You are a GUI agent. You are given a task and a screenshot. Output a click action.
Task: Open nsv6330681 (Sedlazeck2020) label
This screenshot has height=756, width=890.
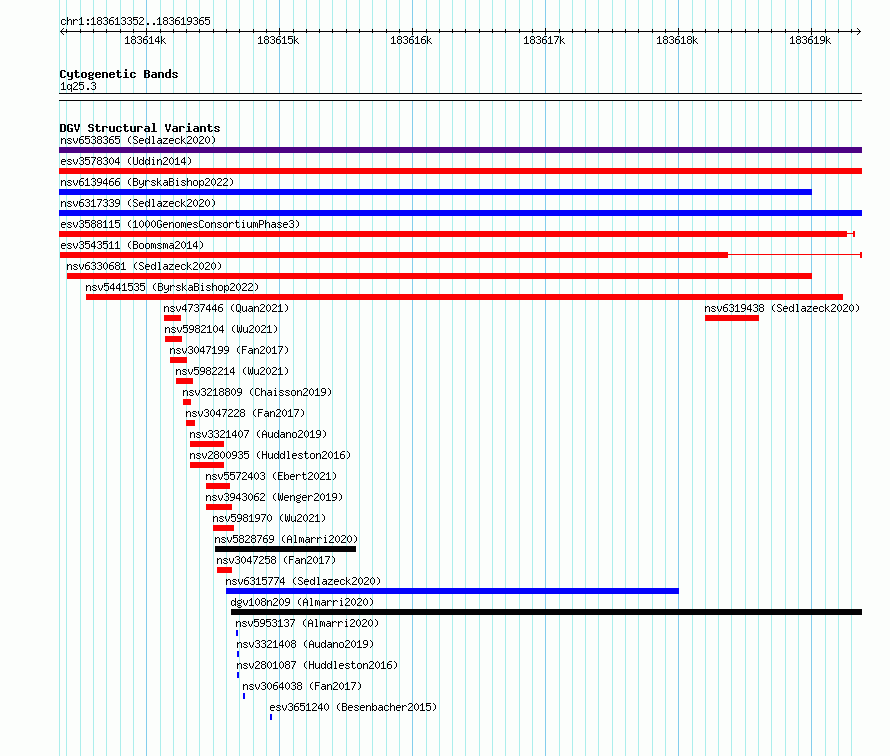(x=144, y=266)
